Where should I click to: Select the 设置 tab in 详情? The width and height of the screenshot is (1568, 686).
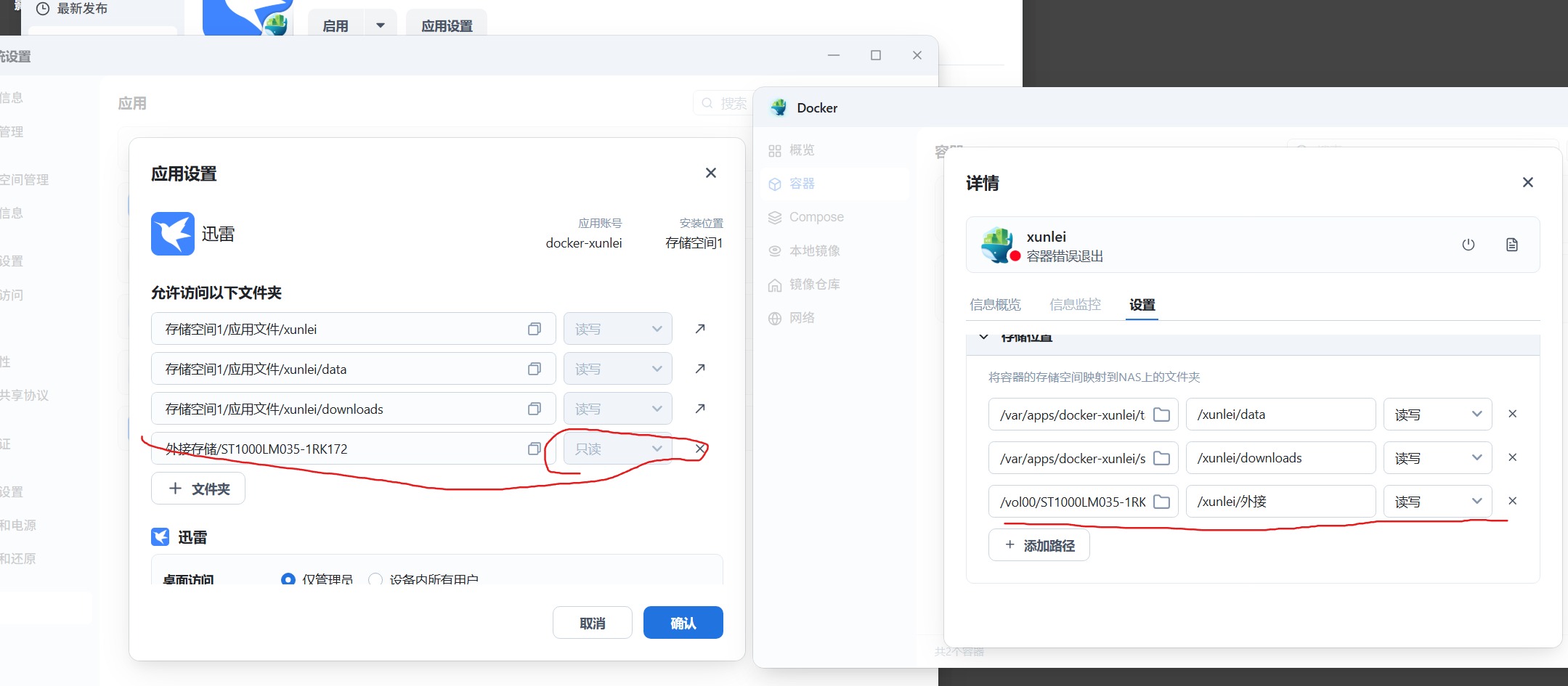coord(1142,305)
